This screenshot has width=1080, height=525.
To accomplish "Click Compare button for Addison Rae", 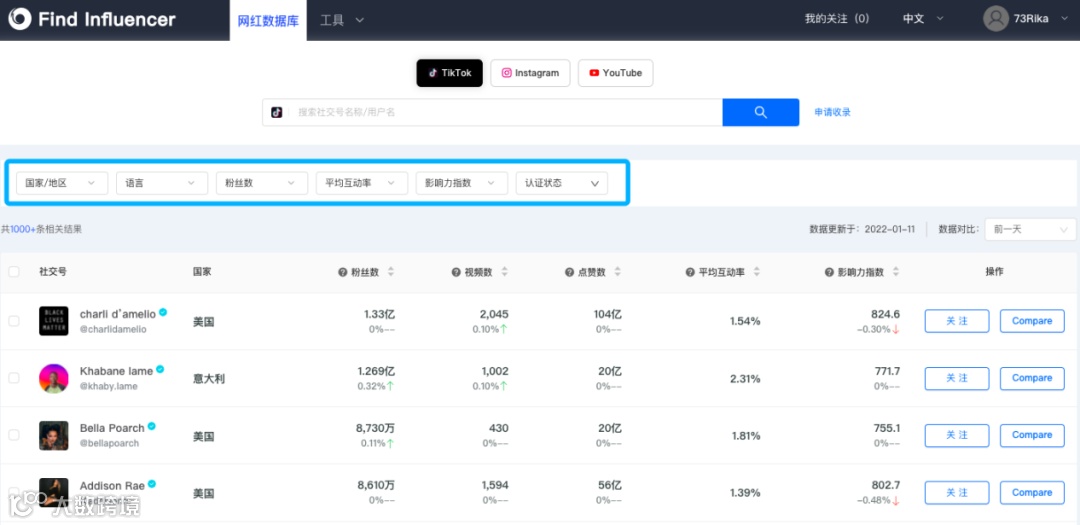I will pos(1032,493).
